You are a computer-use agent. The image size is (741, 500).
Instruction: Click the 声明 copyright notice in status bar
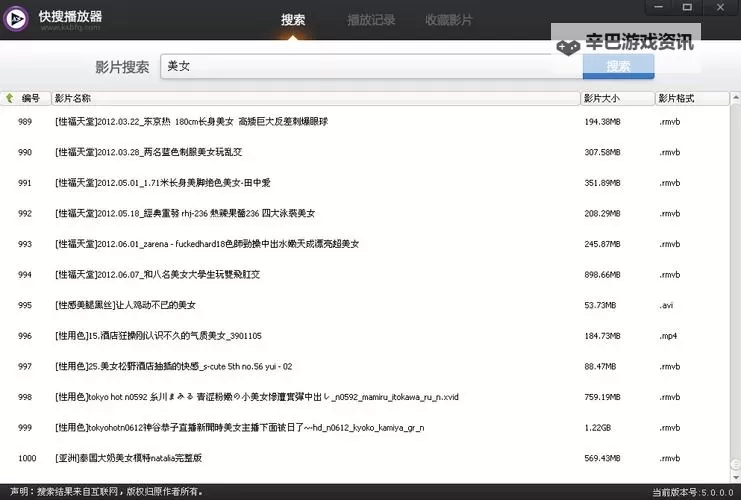pos(106,492)
